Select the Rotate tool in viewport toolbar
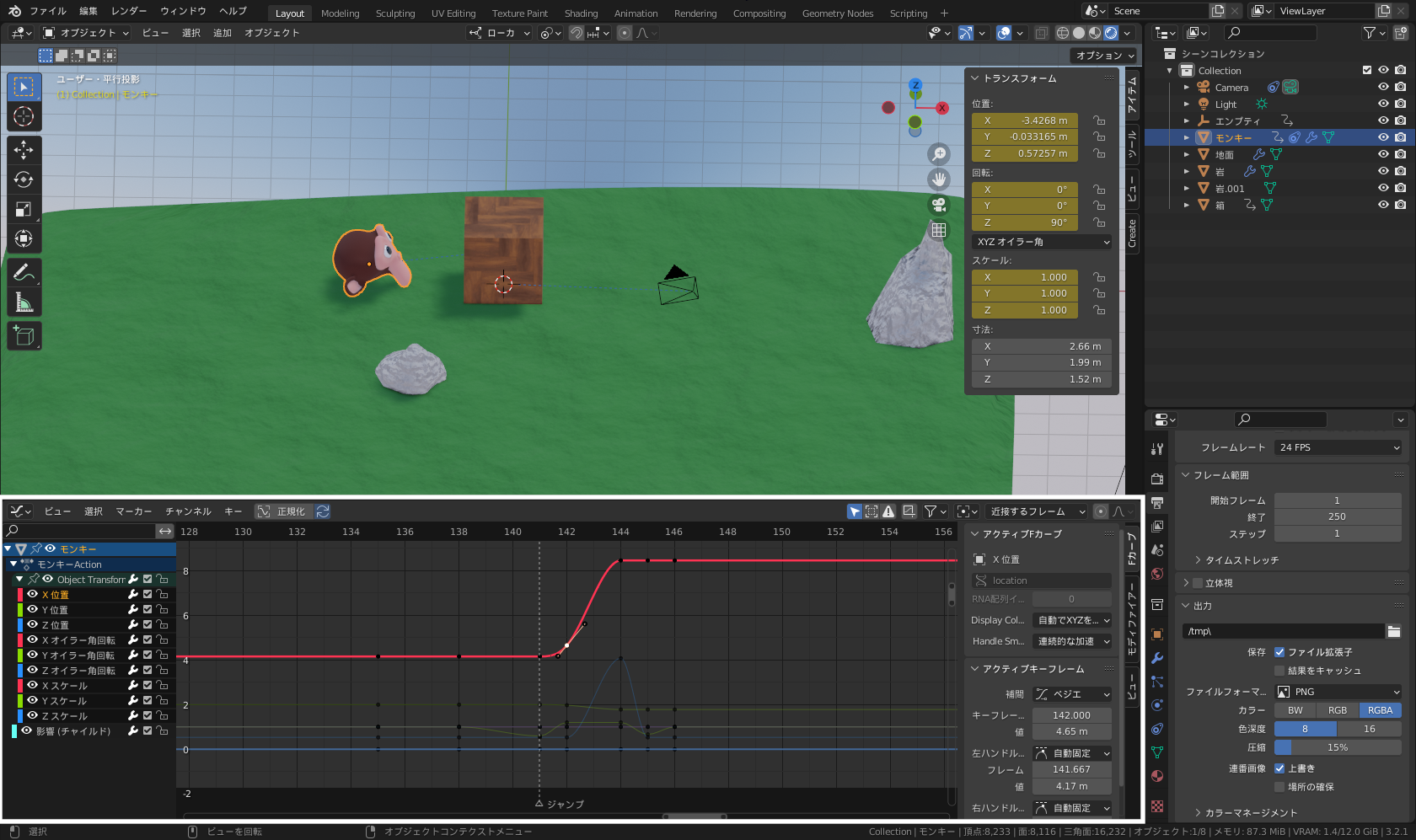This screenshot has width=1416, height=840. (24, 179)
